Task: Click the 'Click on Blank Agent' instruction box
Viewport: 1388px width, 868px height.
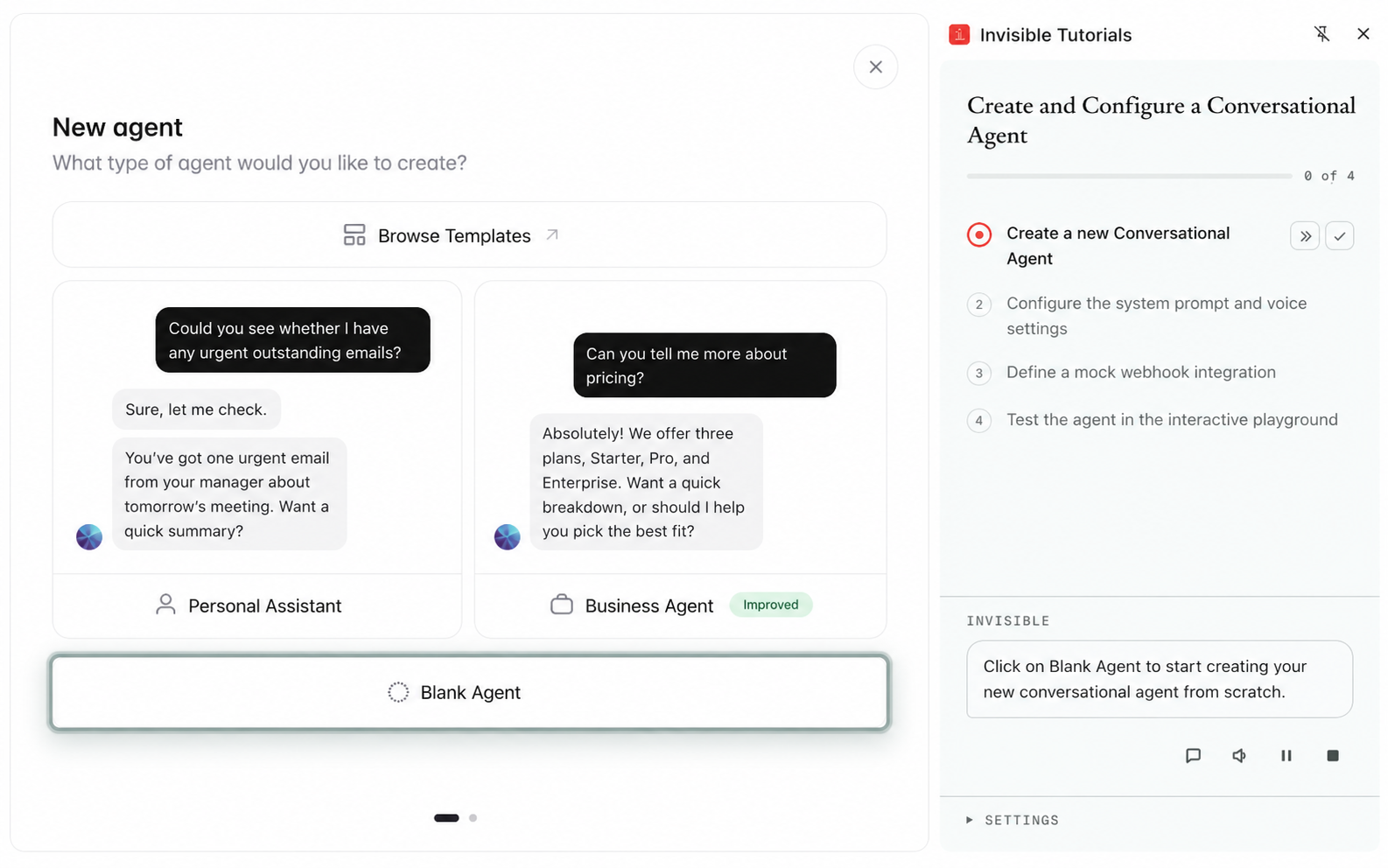Action: (1160, 679)
